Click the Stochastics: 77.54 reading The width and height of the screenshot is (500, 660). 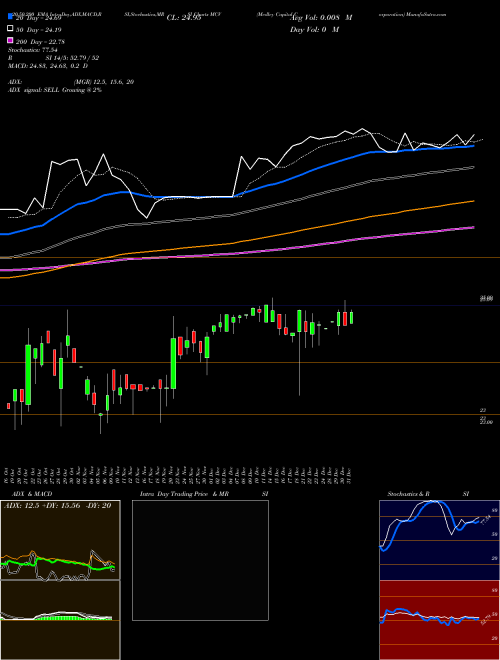pyautogui.click(x=32, y=50)
